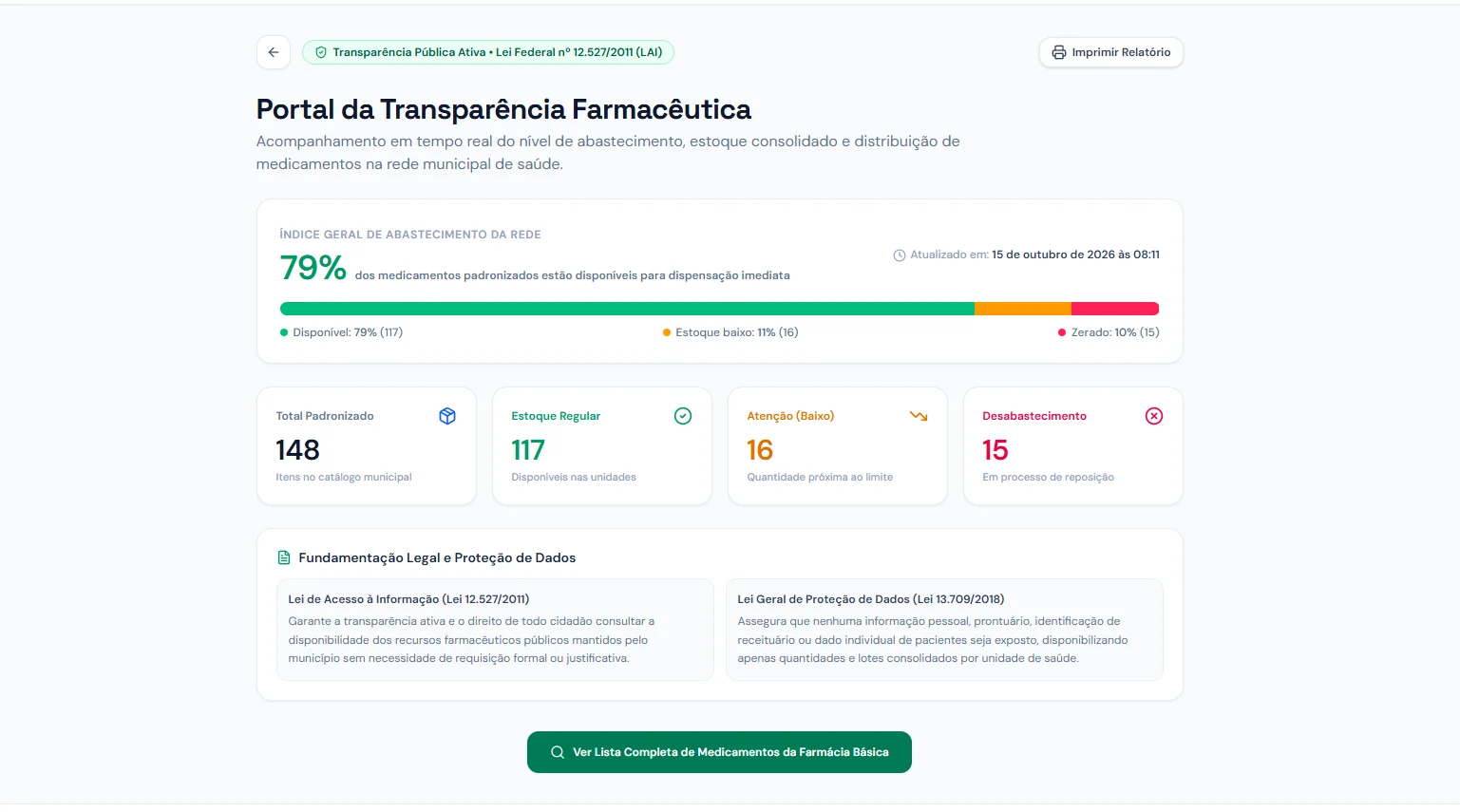This screenshot has width=1460, height=812.
Task: Click the 'Portal da Transparência Farmacêutica' heading
Action: (503, 110)
